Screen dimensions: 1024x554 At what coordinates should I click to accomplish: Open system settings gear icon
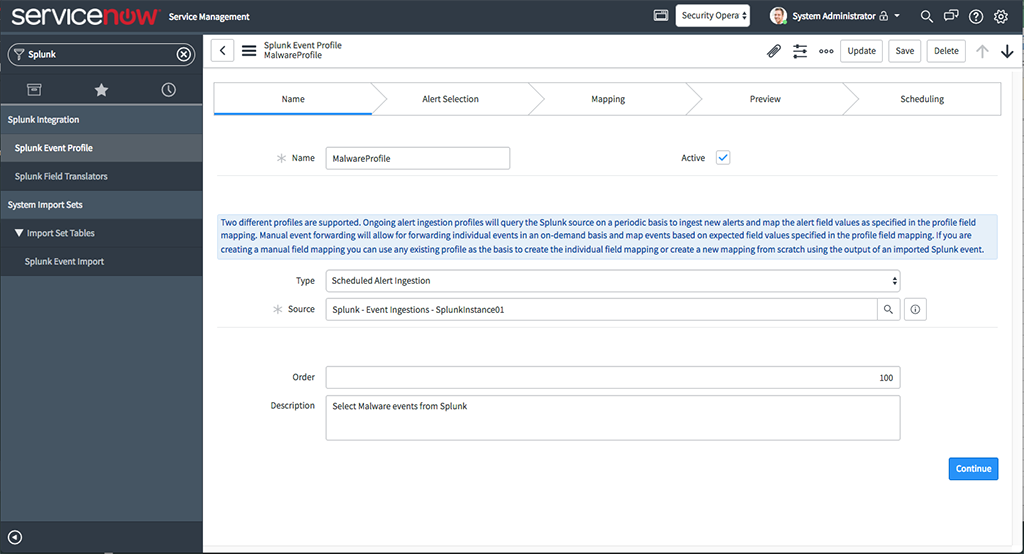click(x=1000, y=16)
